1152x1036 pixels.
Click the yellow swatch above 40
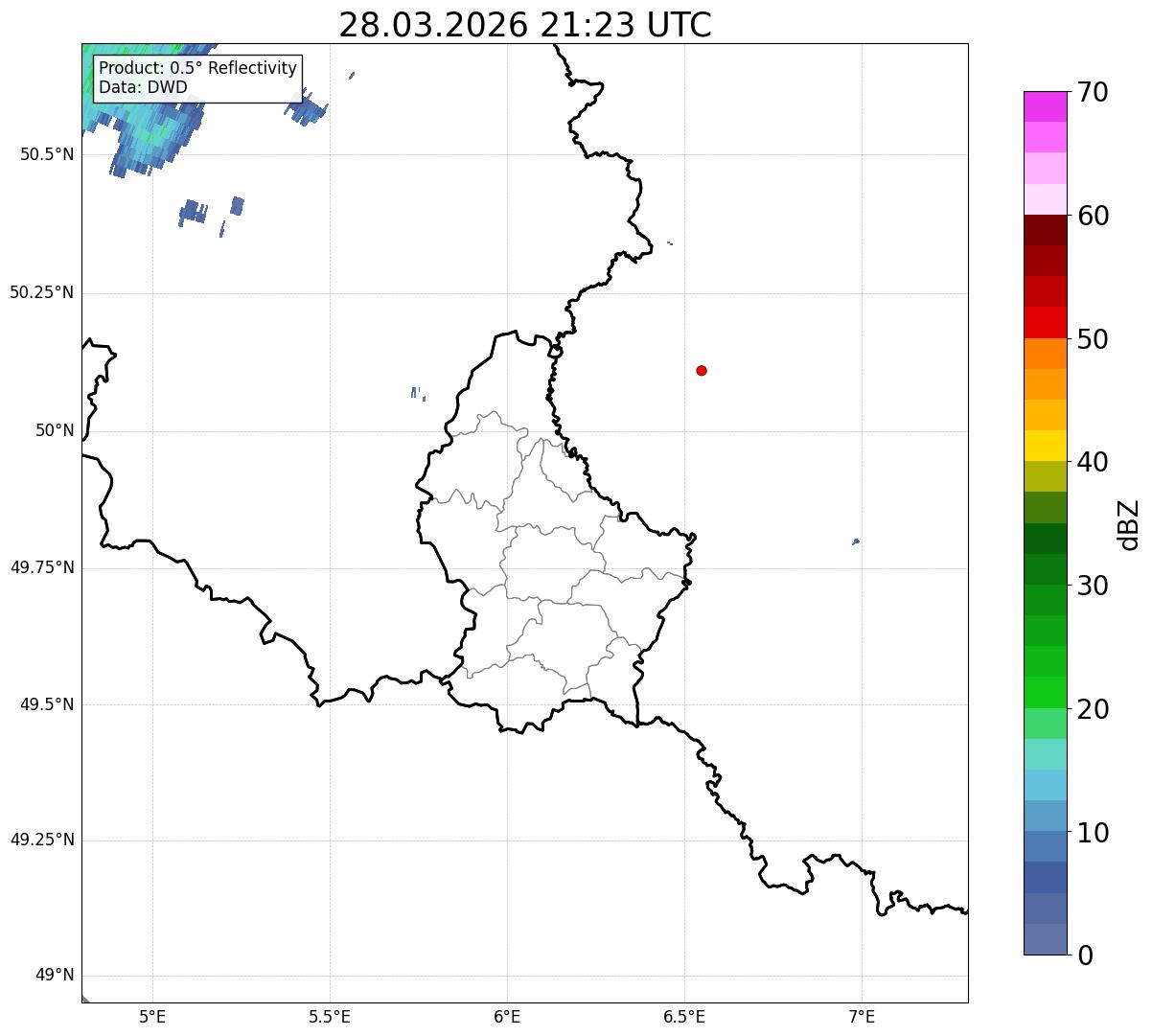click(1046, 446)
